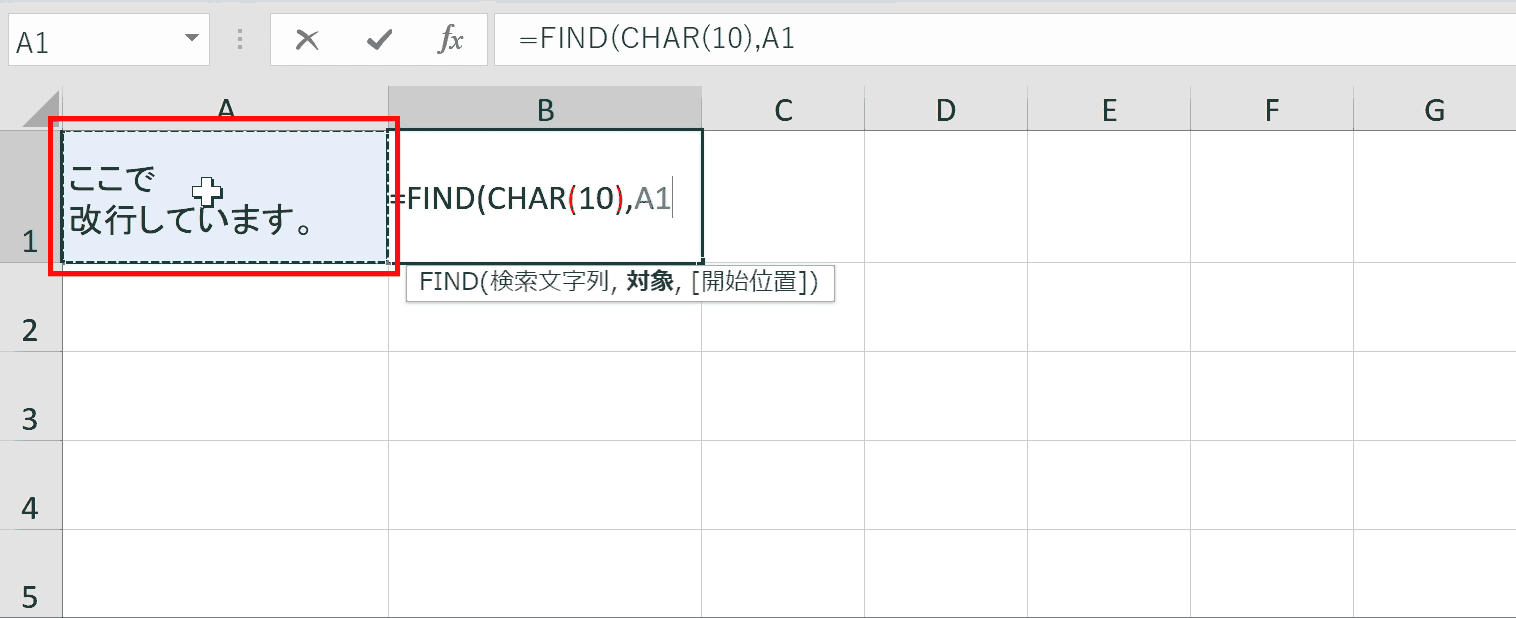Cancel formula entry with the X icon
Viewport: 1516px width, 618px height.
click(308, 40)
